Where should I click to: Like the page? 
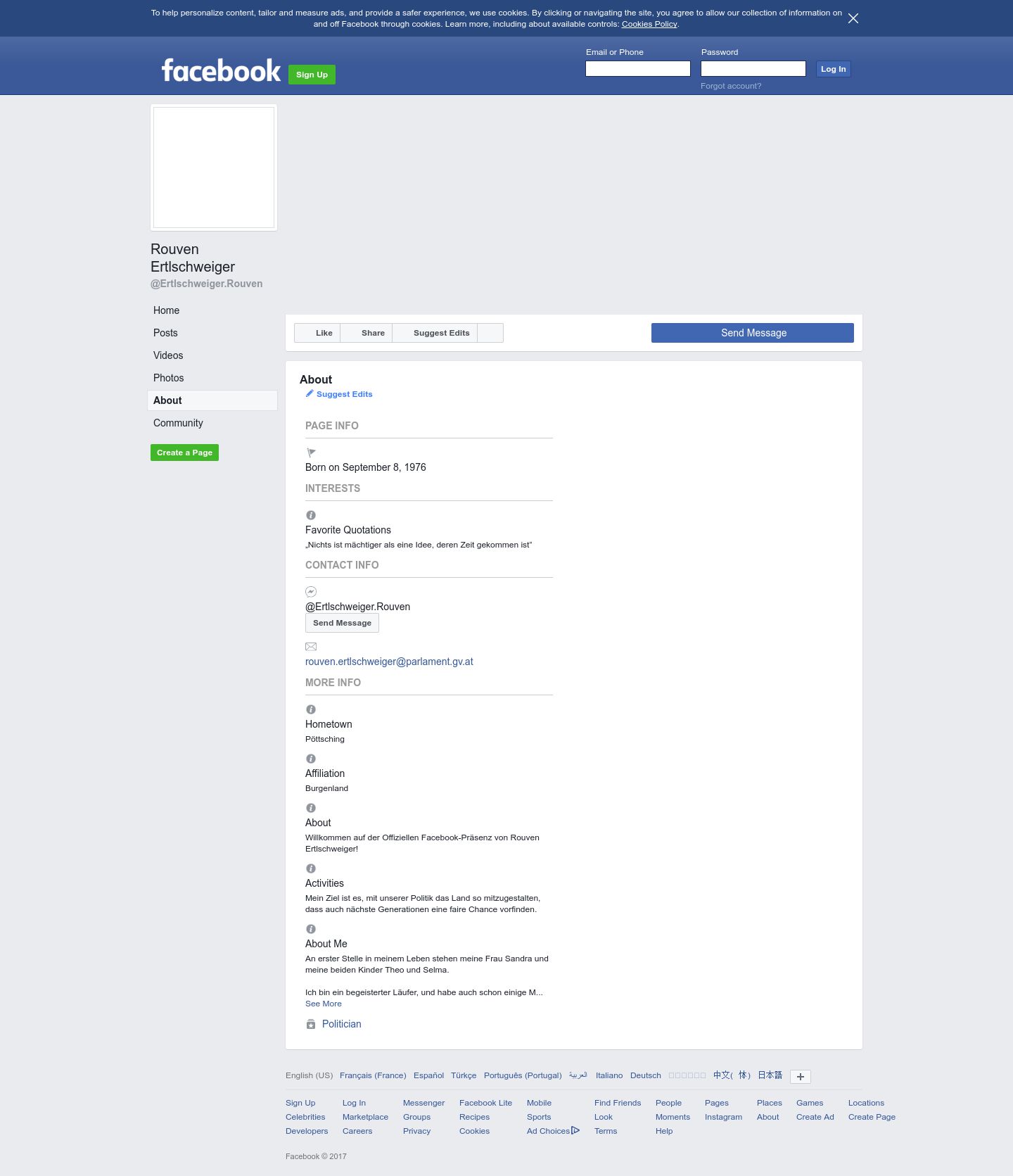(x=317, y=333)
